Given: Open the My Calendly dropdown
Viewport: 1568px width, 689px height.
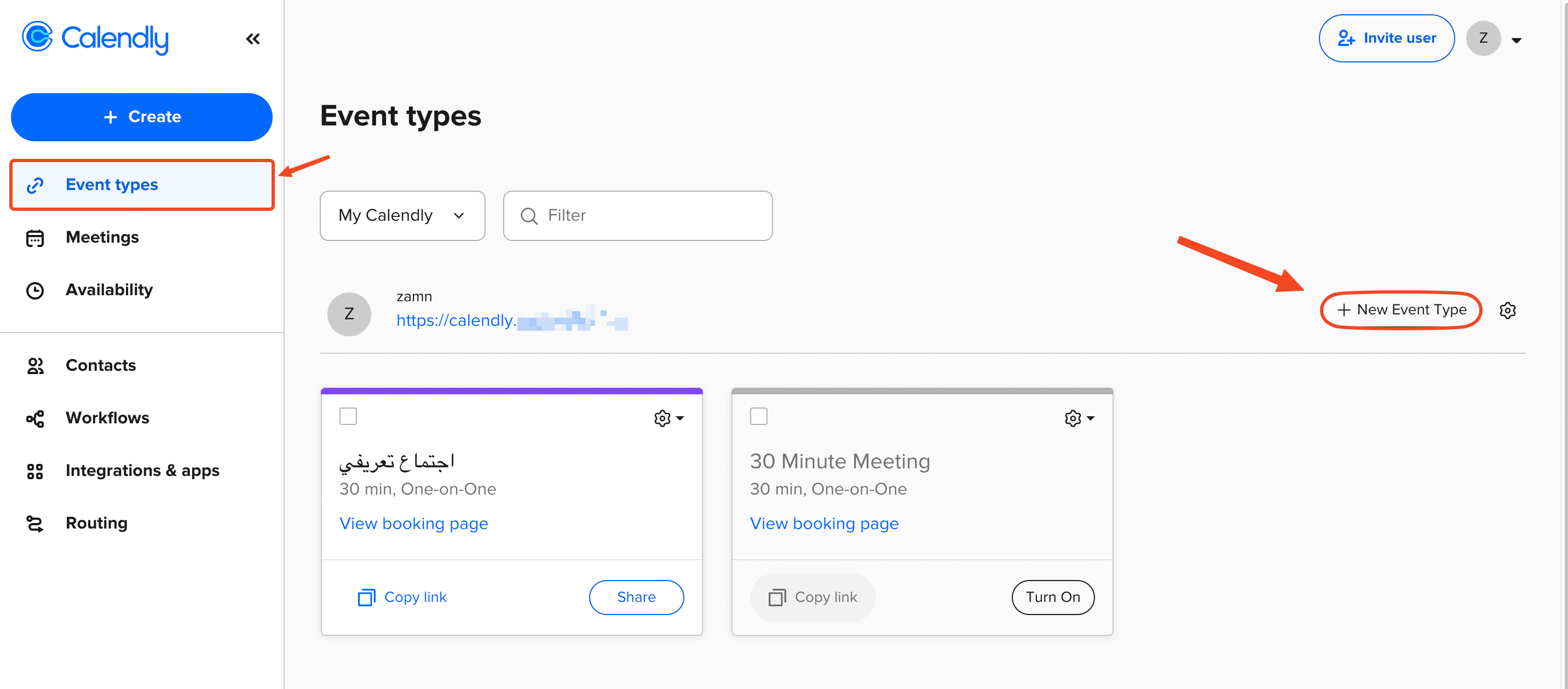Looking at the screenshot, I should coord(402,216).
